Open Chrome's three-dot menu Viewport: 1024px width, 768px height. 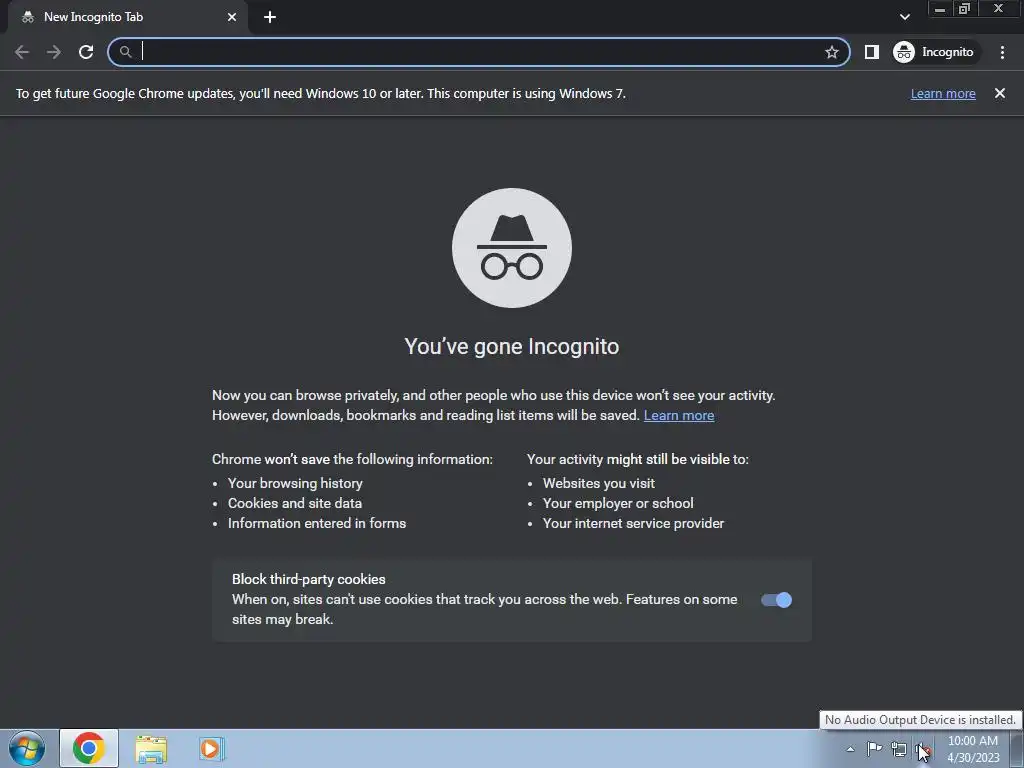click(x=1002, y=52)
